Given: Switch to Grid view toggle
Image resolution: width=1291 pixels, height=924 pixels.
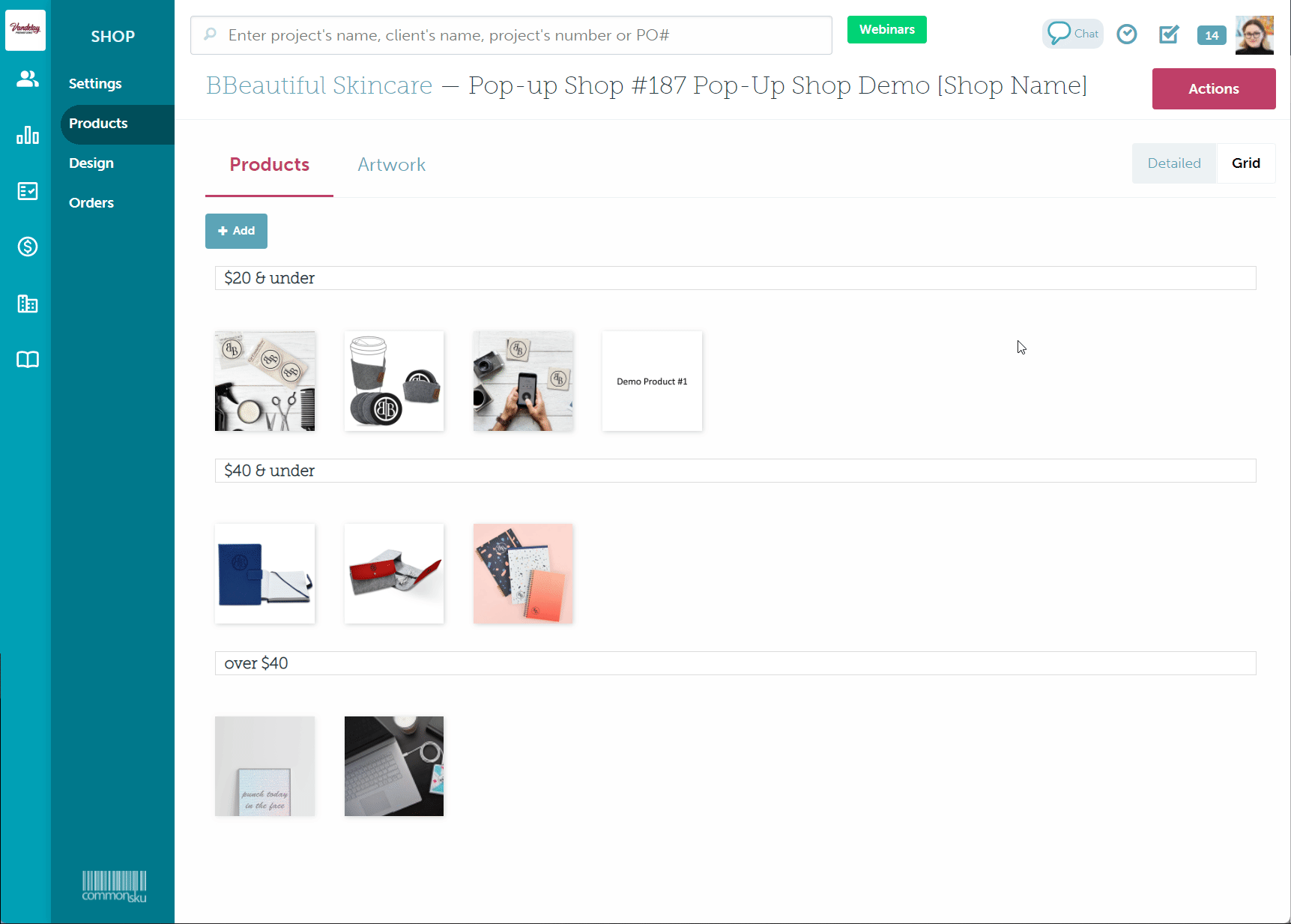Looking at the screenshot, I should click(x=1246, y=163).
